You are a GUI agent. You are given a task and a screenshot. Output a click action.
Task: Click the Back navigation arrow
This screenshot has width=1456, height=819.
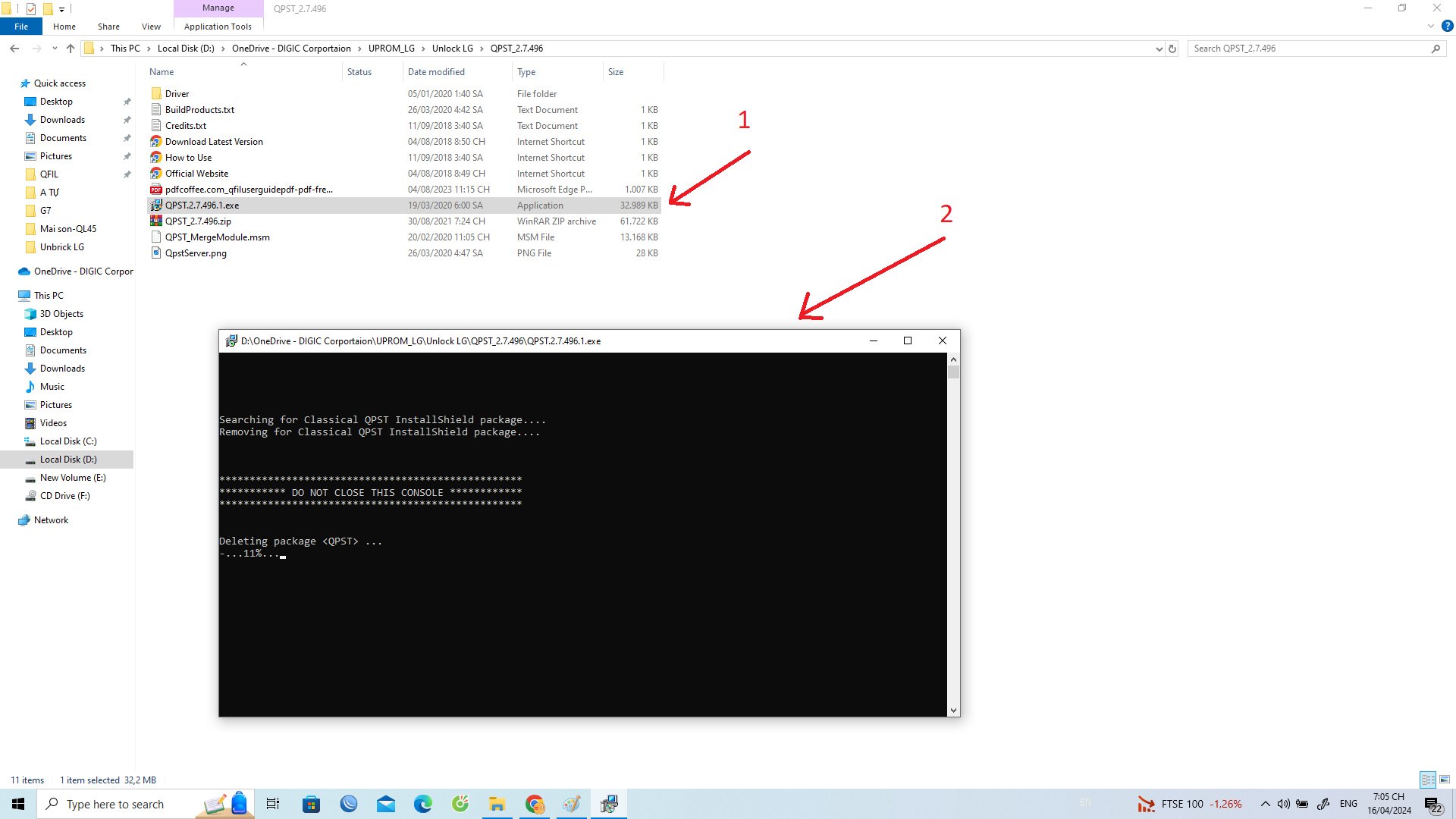pyautogui.click(x=14, y=49)
